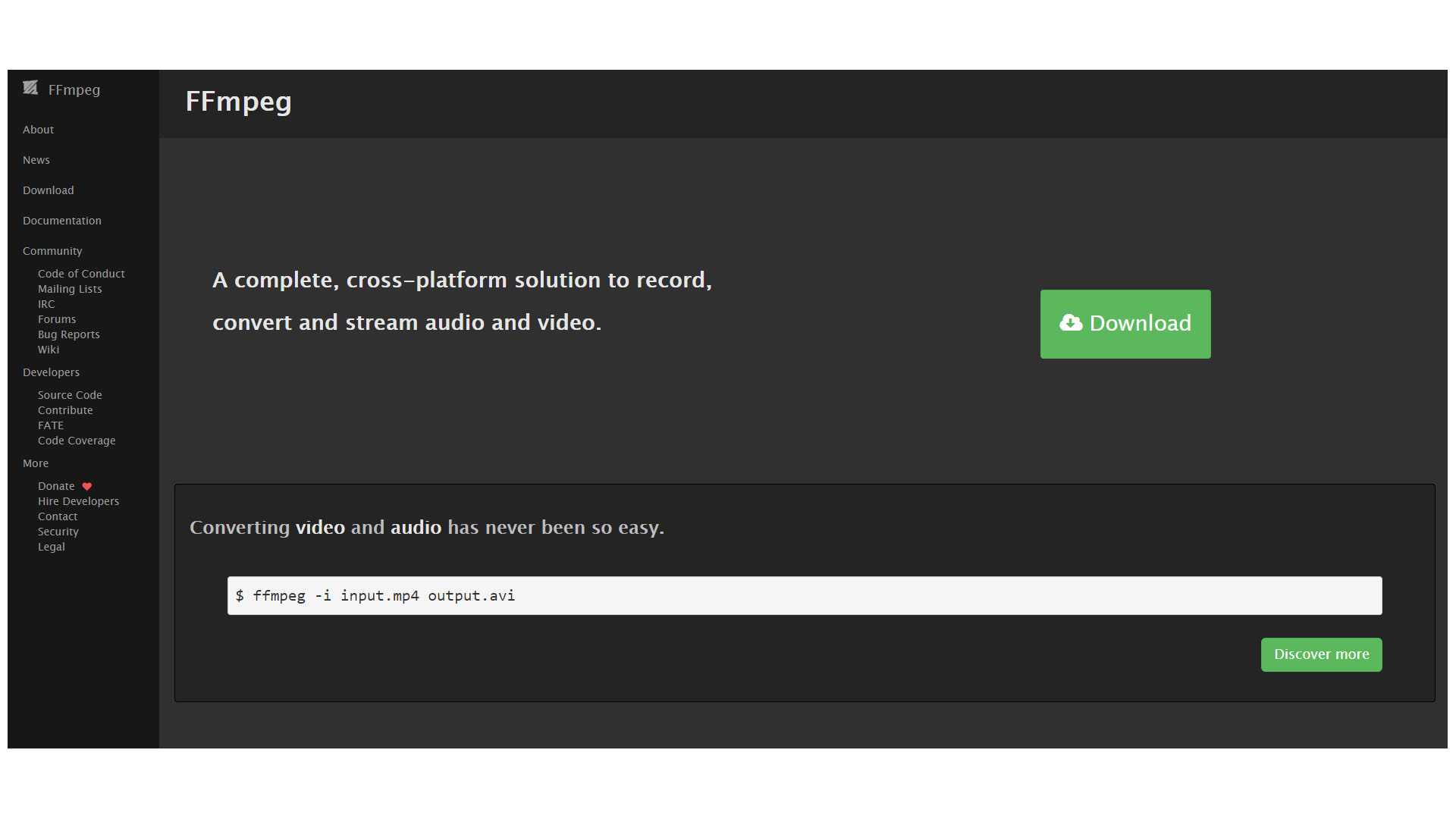Screen dimensions: 1456x819
Task: Open the Legal link
Action: click(x=52, y=547)
